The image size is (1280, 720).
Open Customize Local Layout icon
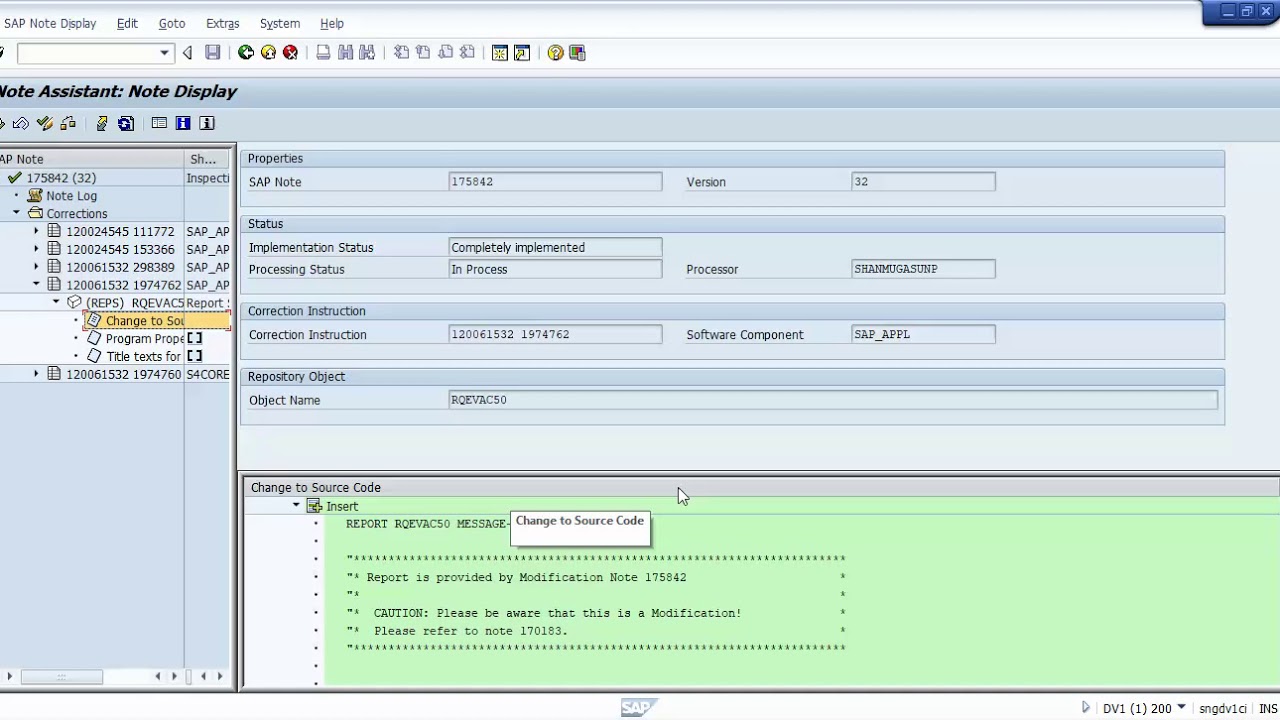click(x=577, y=53)
